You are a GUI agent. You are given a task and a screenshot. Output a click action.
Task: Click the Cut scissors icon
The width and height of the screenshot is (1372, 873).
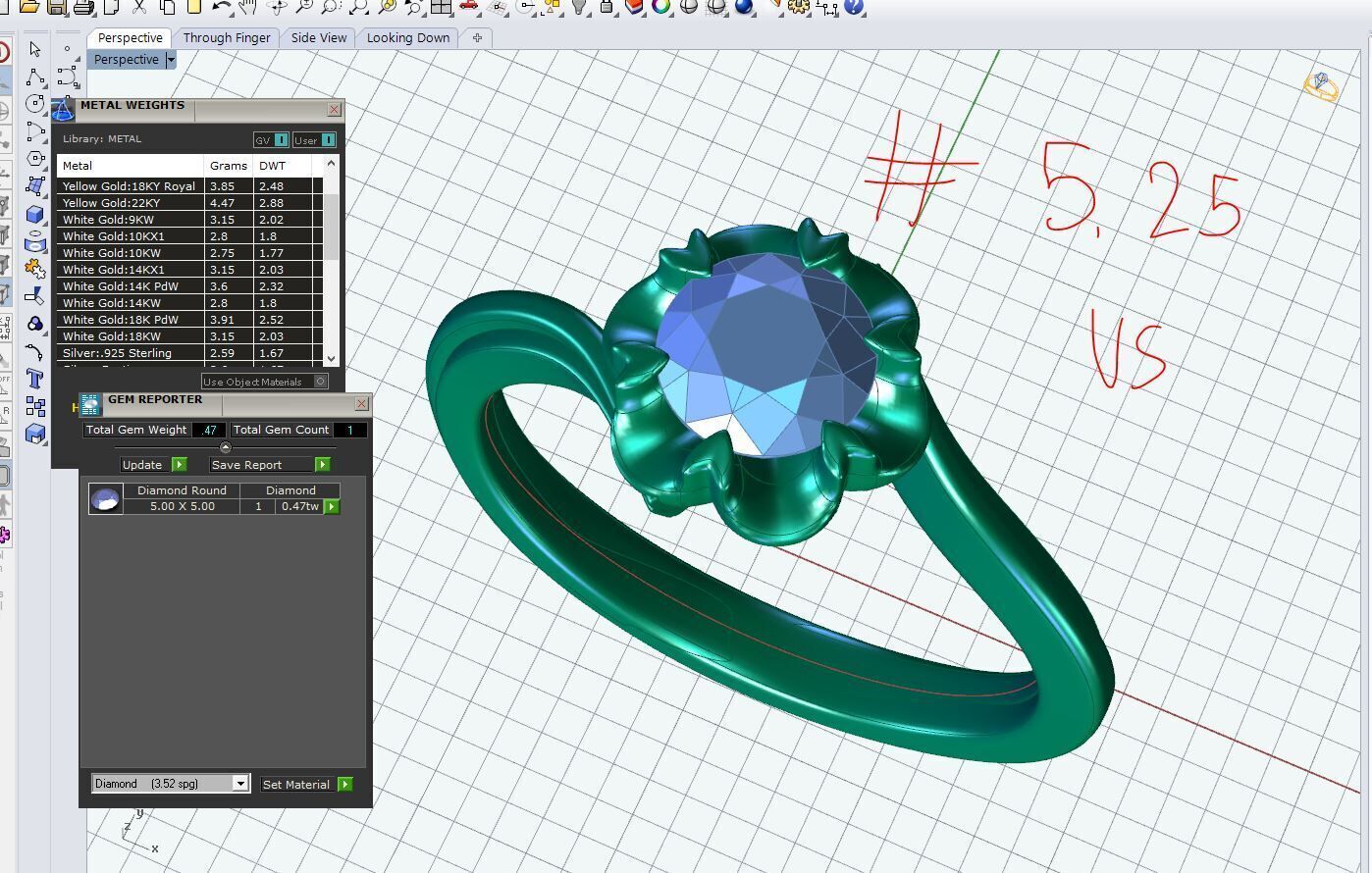coord(138,7)
